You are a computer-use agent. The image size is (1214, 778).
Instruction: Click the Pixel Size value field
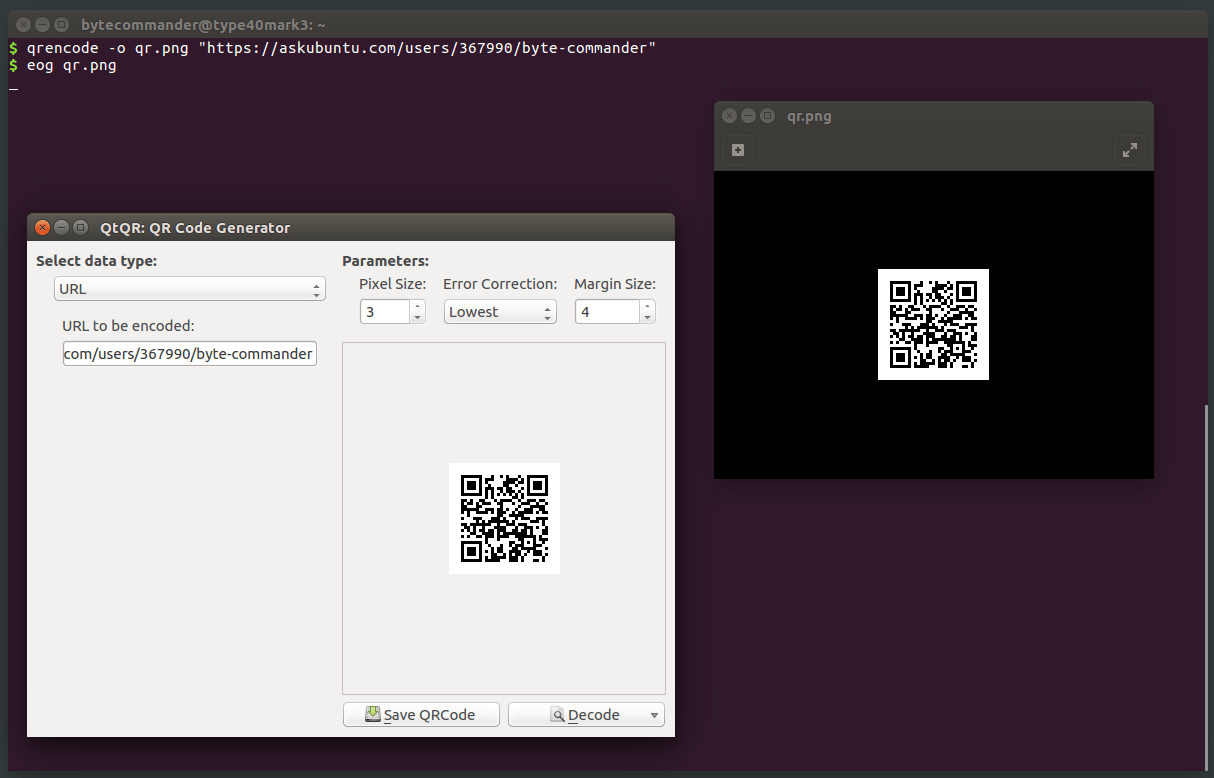coord(385,312)
